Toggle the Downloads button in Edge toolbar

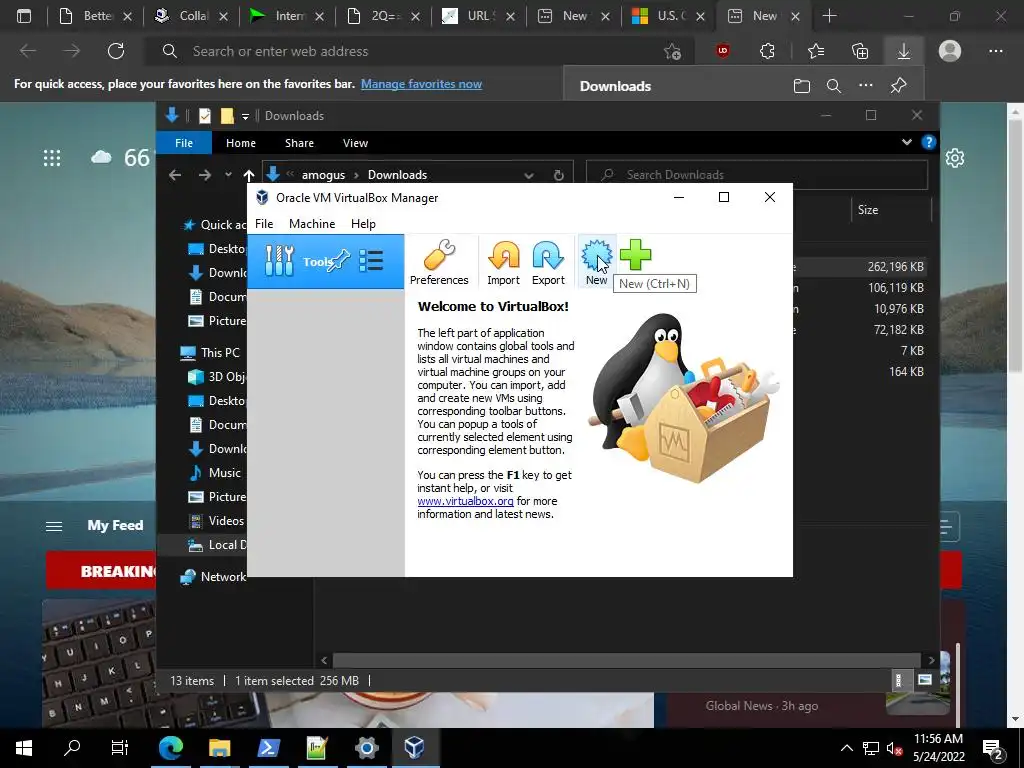tap(904, 51)
